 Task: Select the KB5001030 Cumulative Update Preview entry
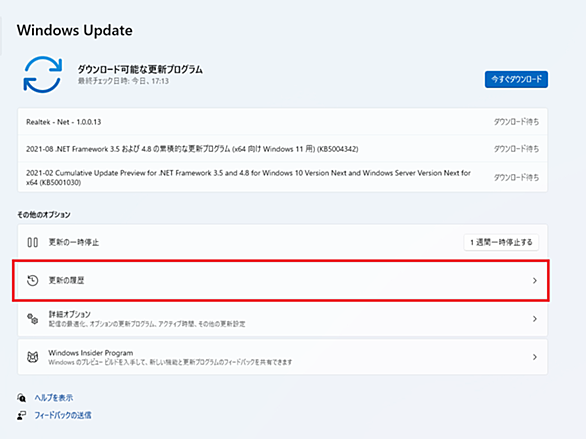[x=283, y=177]
